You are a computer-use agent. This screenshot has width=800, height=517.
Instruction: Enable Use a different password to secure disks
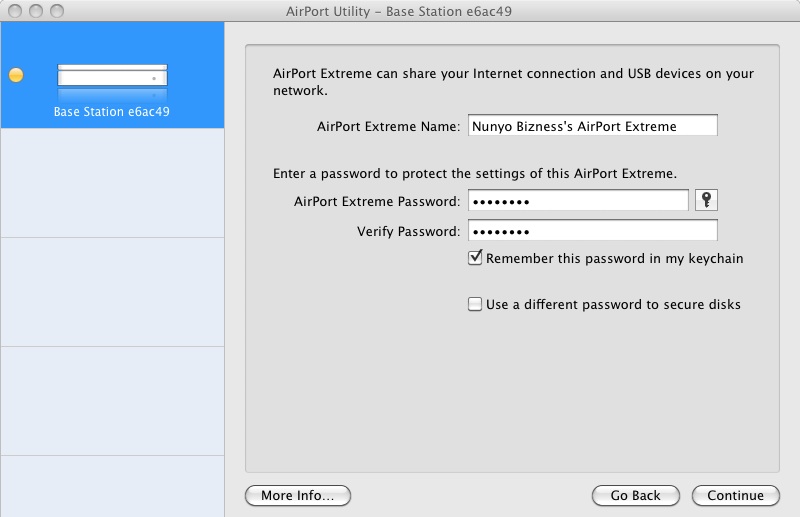click(475, 304)
